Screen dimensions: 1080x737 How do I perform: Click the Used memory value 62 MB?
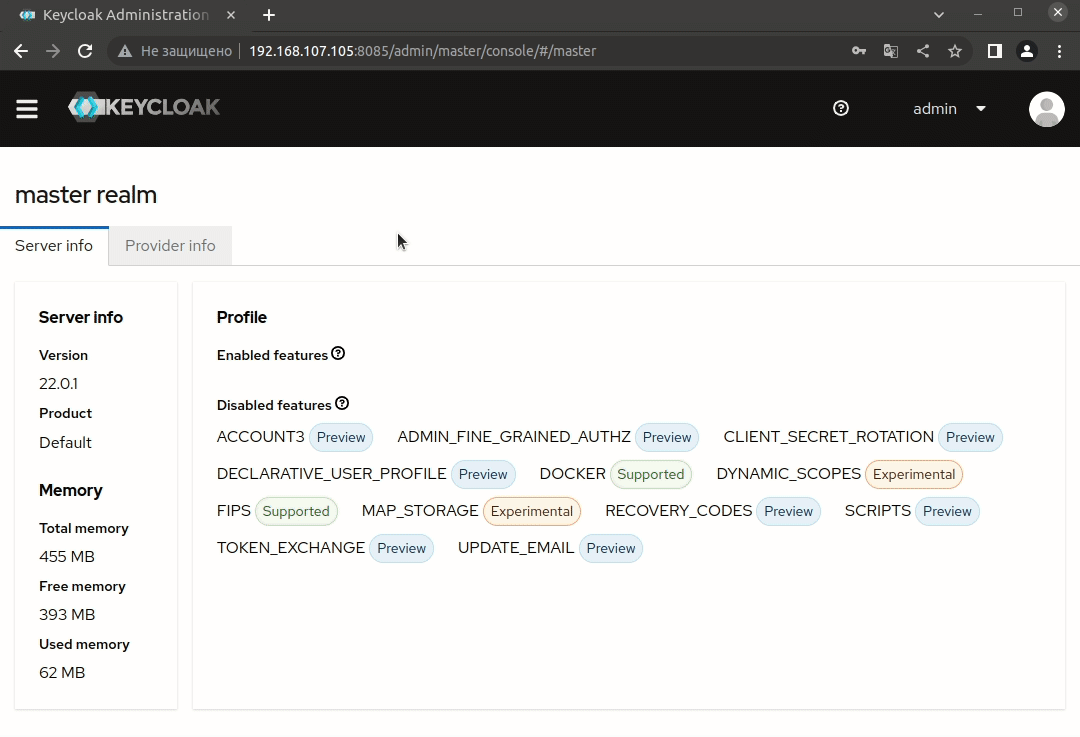[62, 673]
